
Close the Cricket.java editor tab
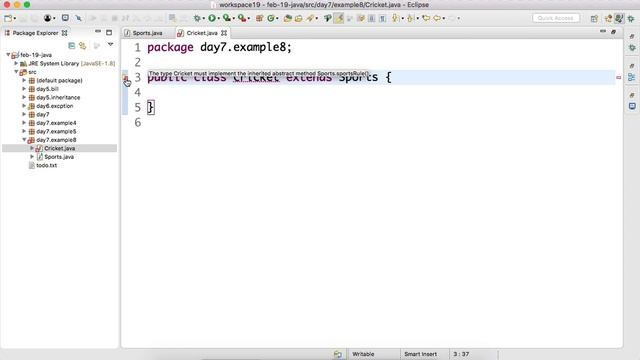224,33
